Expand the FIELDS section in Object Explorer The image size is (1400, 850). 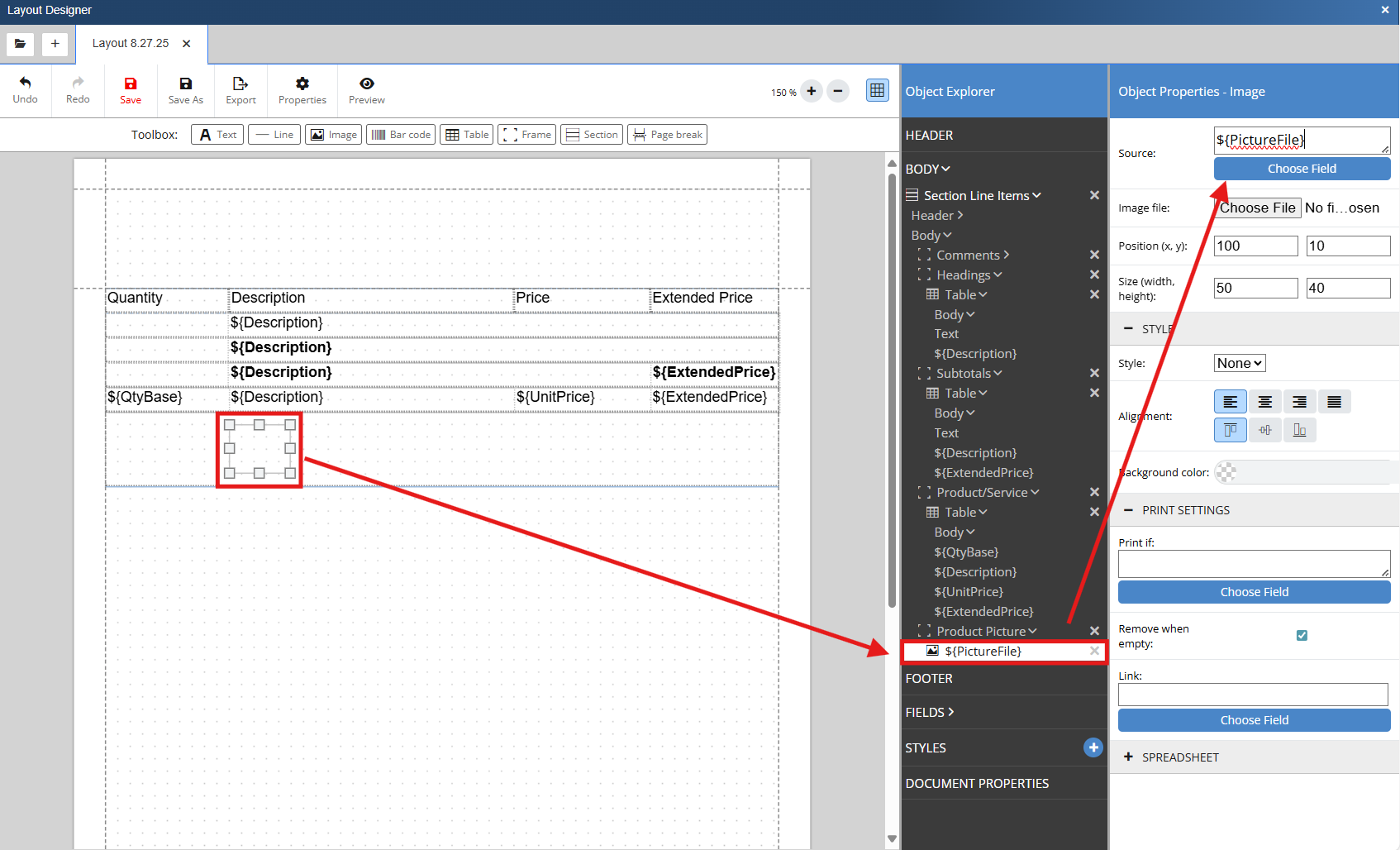click(x=930, y=712)
